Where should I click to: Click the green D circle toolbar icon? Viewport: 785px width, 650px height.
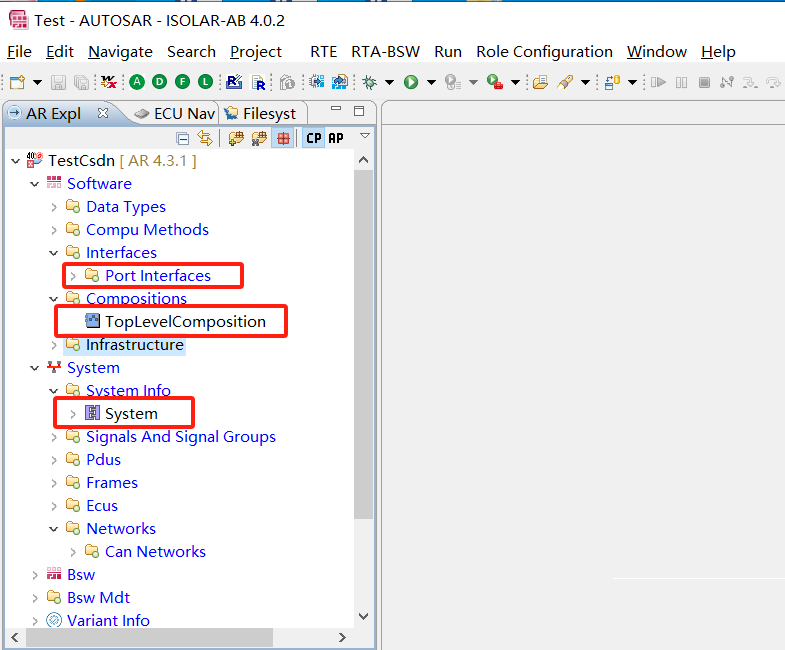point(159,82)
